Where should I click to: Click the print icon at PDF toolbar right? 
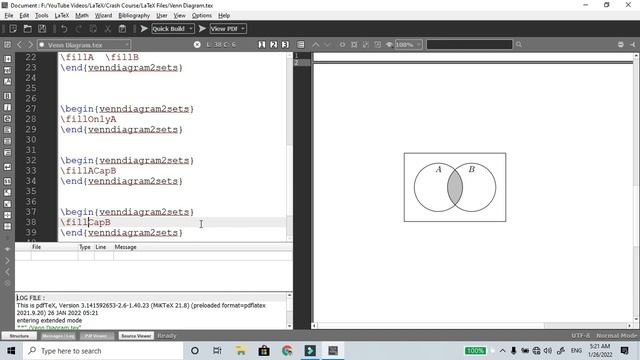click(620, 44)
